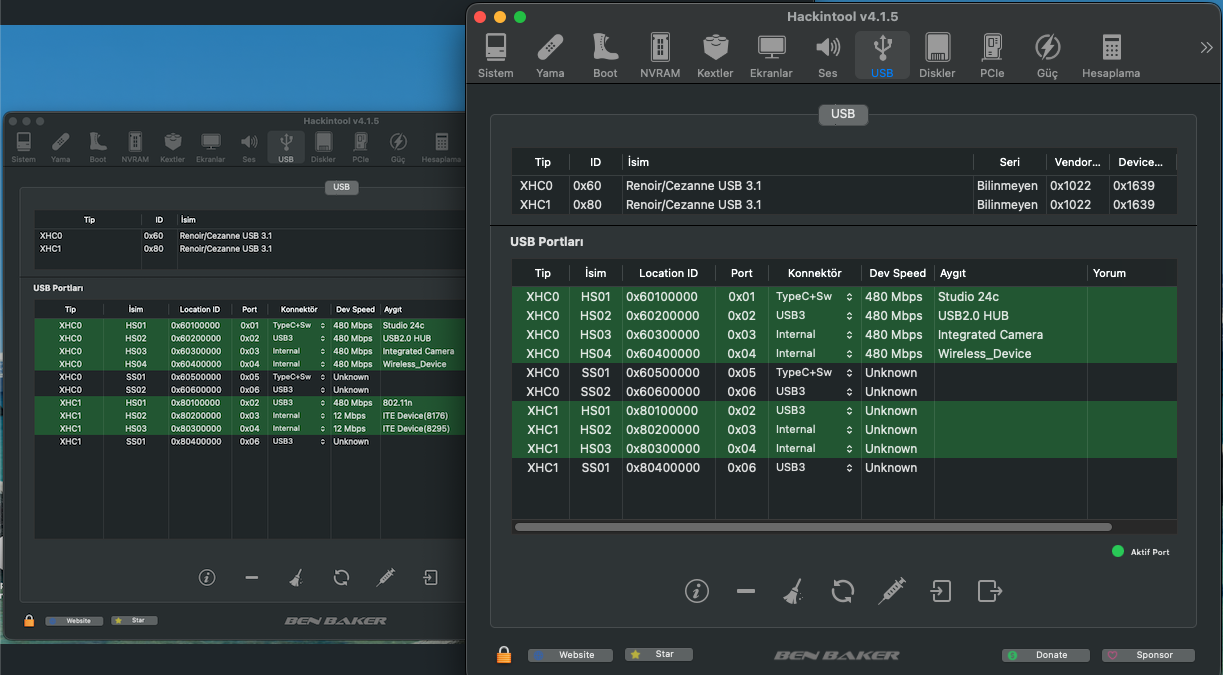The width and height of the screenshot is (1223, 675).
Task: Click the Info icon in the front window
Action: pos(696,591)
